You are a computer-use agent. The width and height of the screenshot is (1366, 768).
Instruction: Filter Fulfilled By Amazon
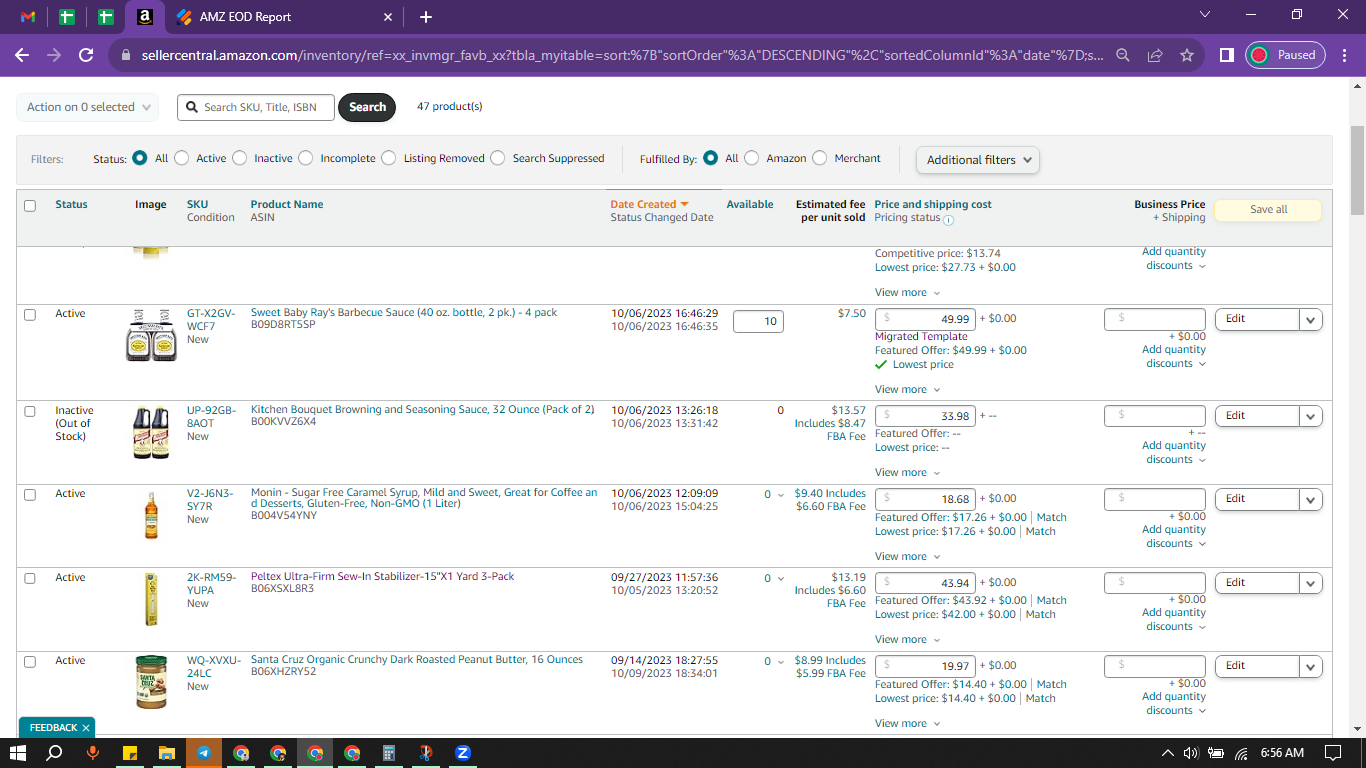752,158
